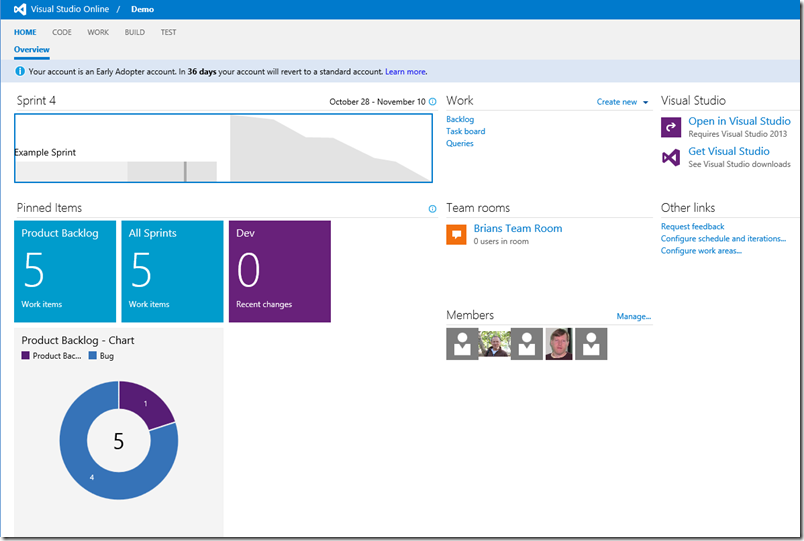Click the purple Open in Visual Studio icon
Image resolution: width=804 pixels, height=541 pixels.
(x=671, y=127)
